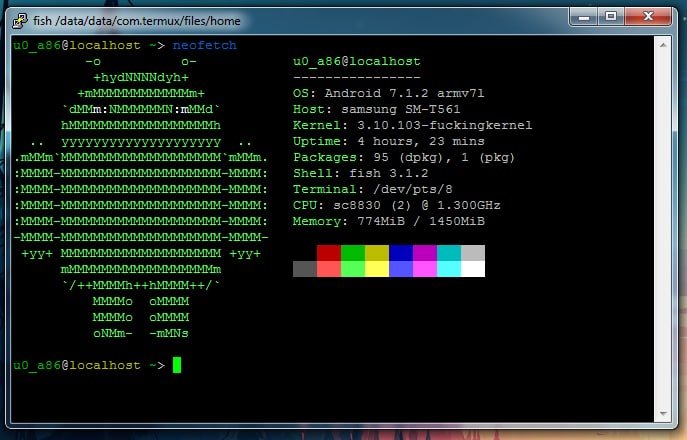This screenshot has width=687, height=440.
Task: Click the 'oNMm- -mMNs' bottom logo line
Action: (x=141, y=333)
